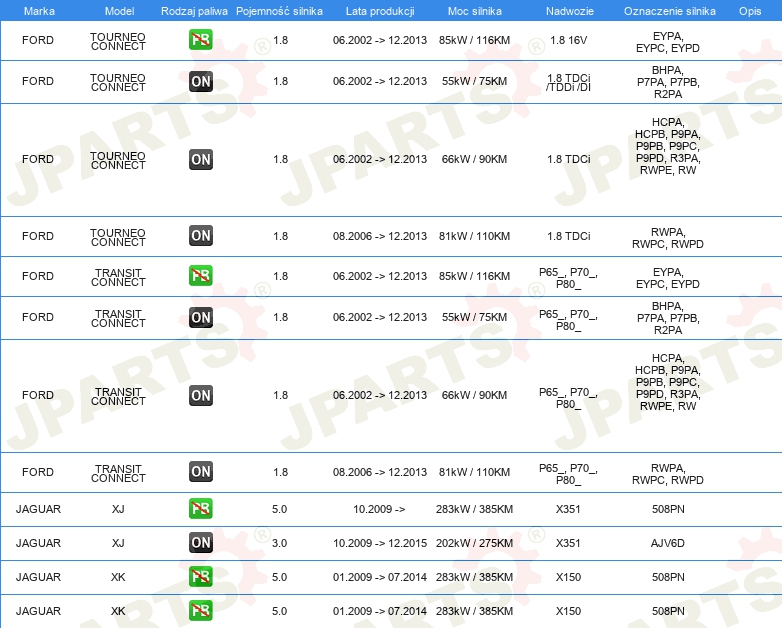Select 'TRANSIT CONNECT' in the 116KM petrol row
This screenshot has height=628, width=782.
(118, 277)
